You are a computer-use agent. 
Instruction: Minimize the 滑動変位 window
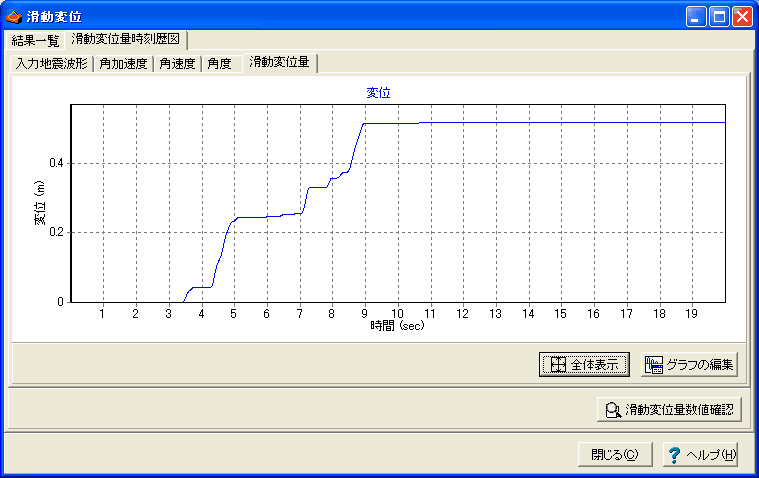click(x=696, y=17)
